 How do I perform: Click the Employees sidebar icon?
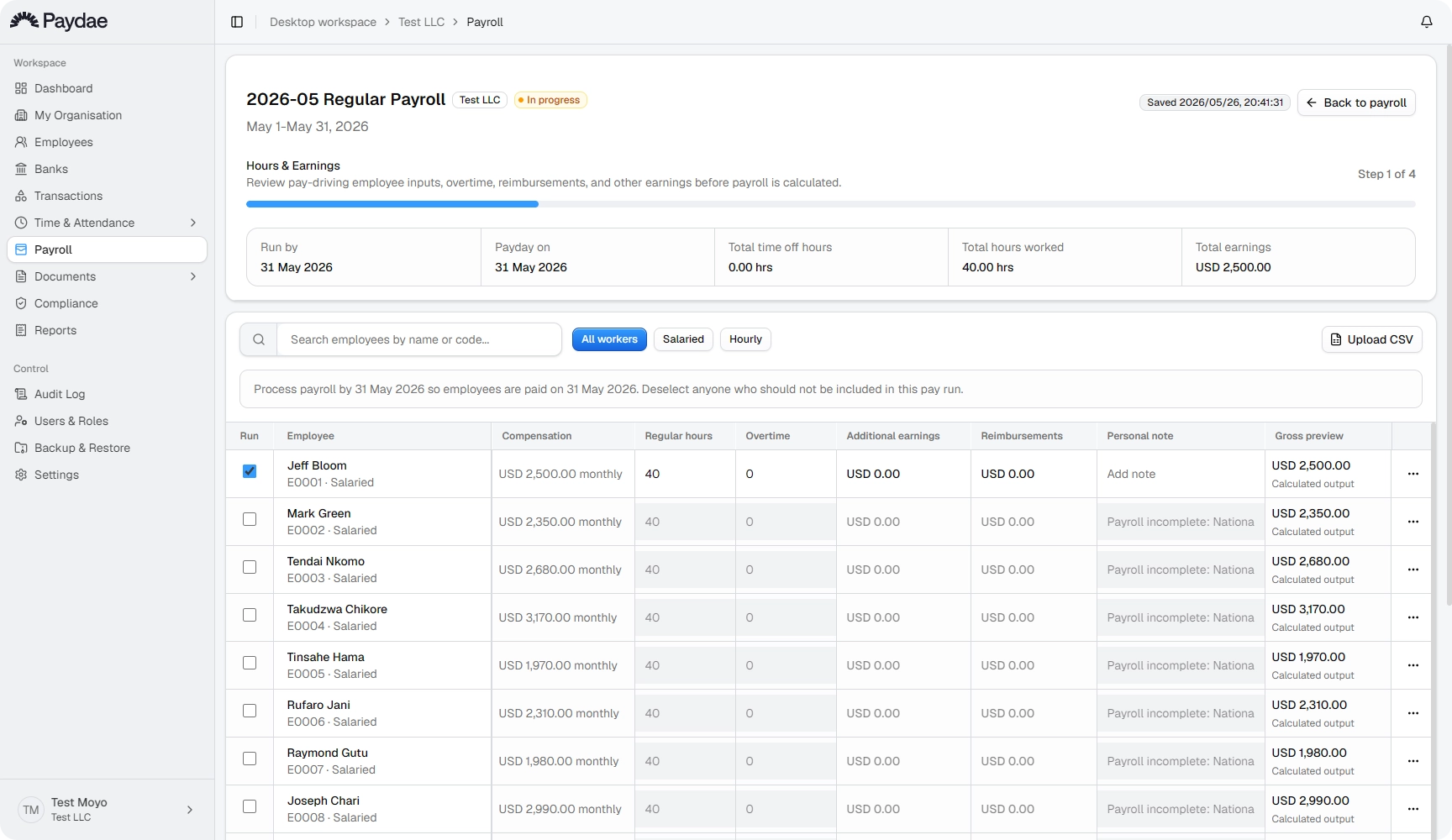(x=21, y=142)
